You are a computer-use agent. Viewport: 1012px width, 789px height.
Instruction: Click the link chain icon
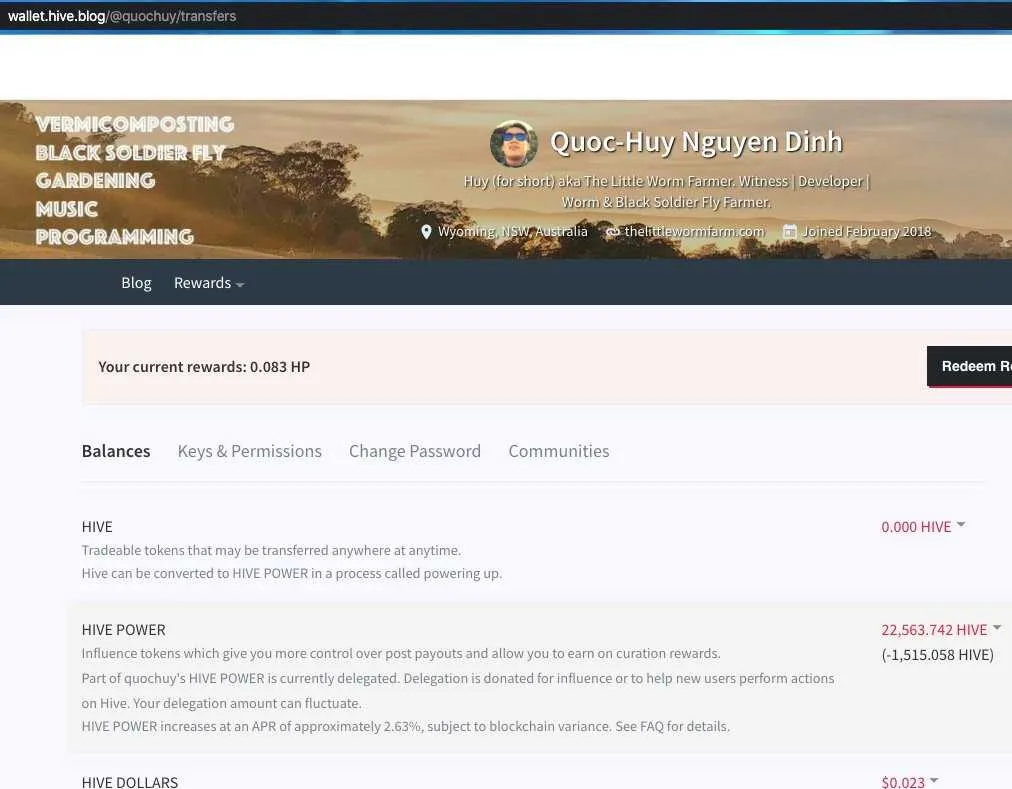pyautogui.click(x=612, y=232)
